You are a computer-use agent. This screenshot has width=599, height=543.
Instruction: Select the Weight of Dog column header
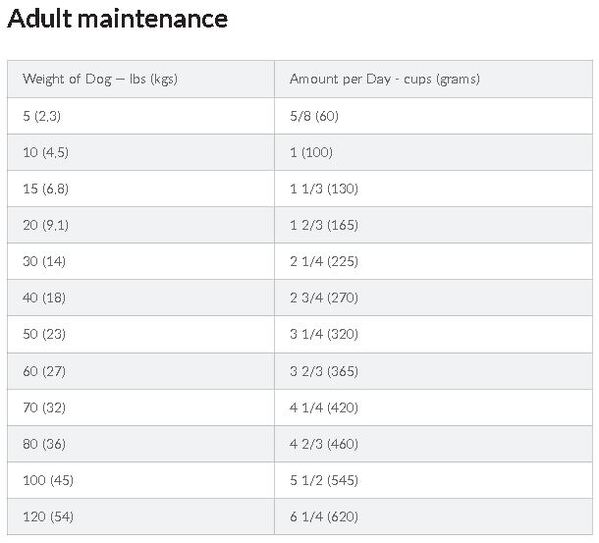coord(141,79)
